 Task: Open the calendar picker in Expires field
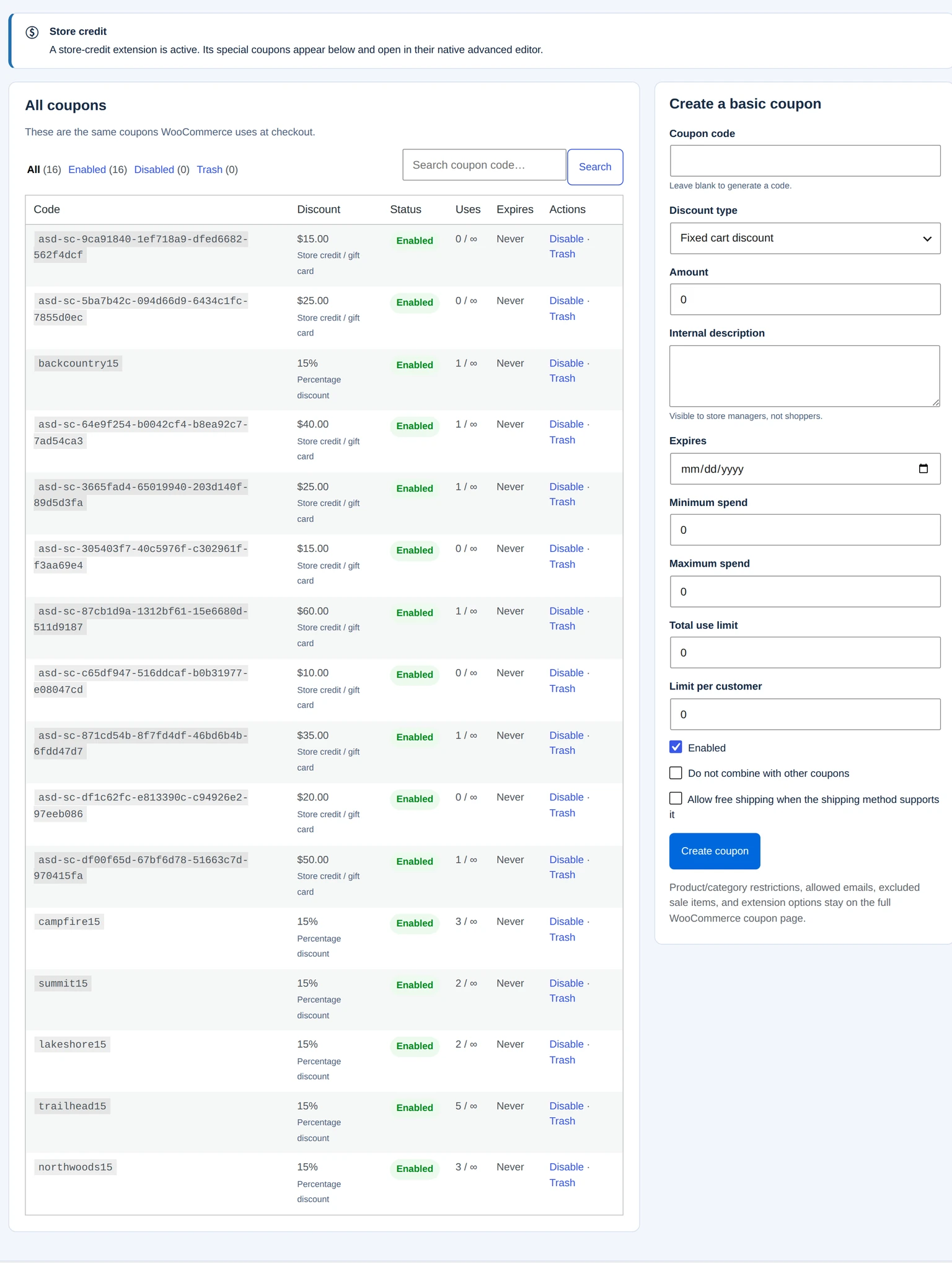click(x=923, y=469)
